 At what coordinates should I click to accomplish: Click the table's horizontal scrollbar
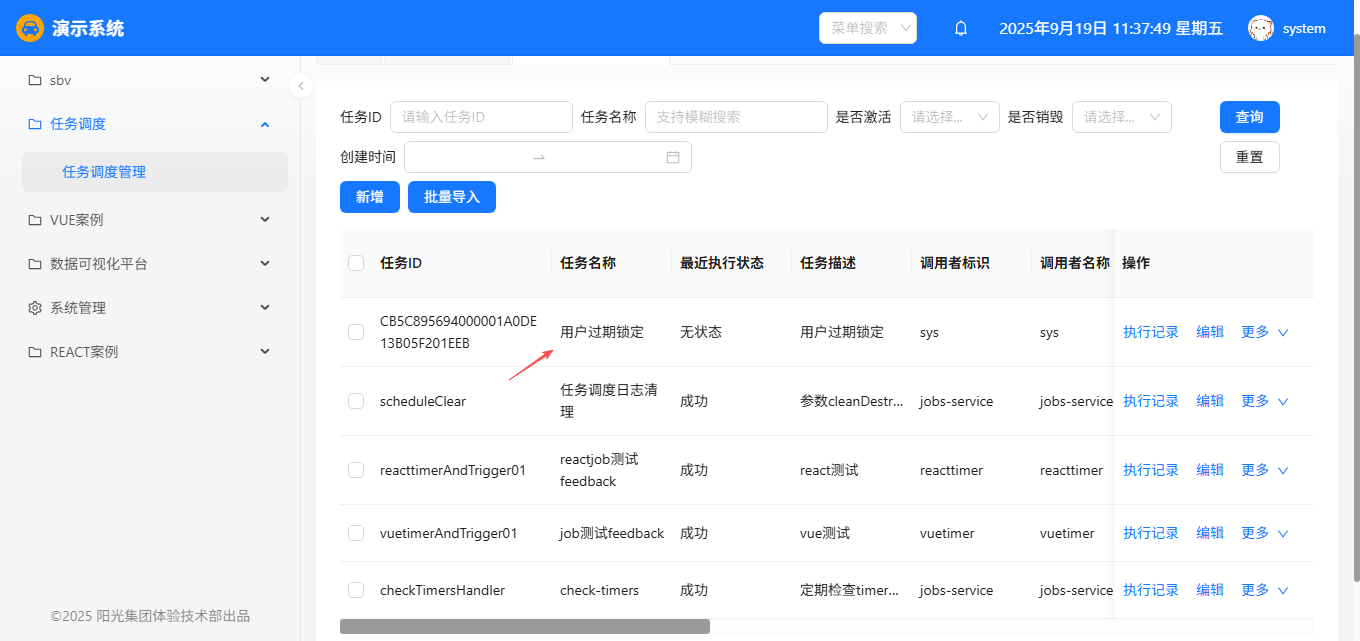[524, 627]
